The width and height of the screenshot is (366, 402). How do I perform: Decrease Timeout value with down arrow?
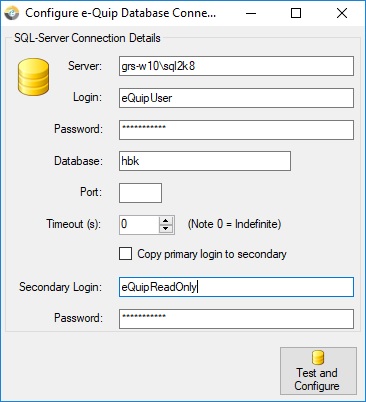(x=166, y=229)
